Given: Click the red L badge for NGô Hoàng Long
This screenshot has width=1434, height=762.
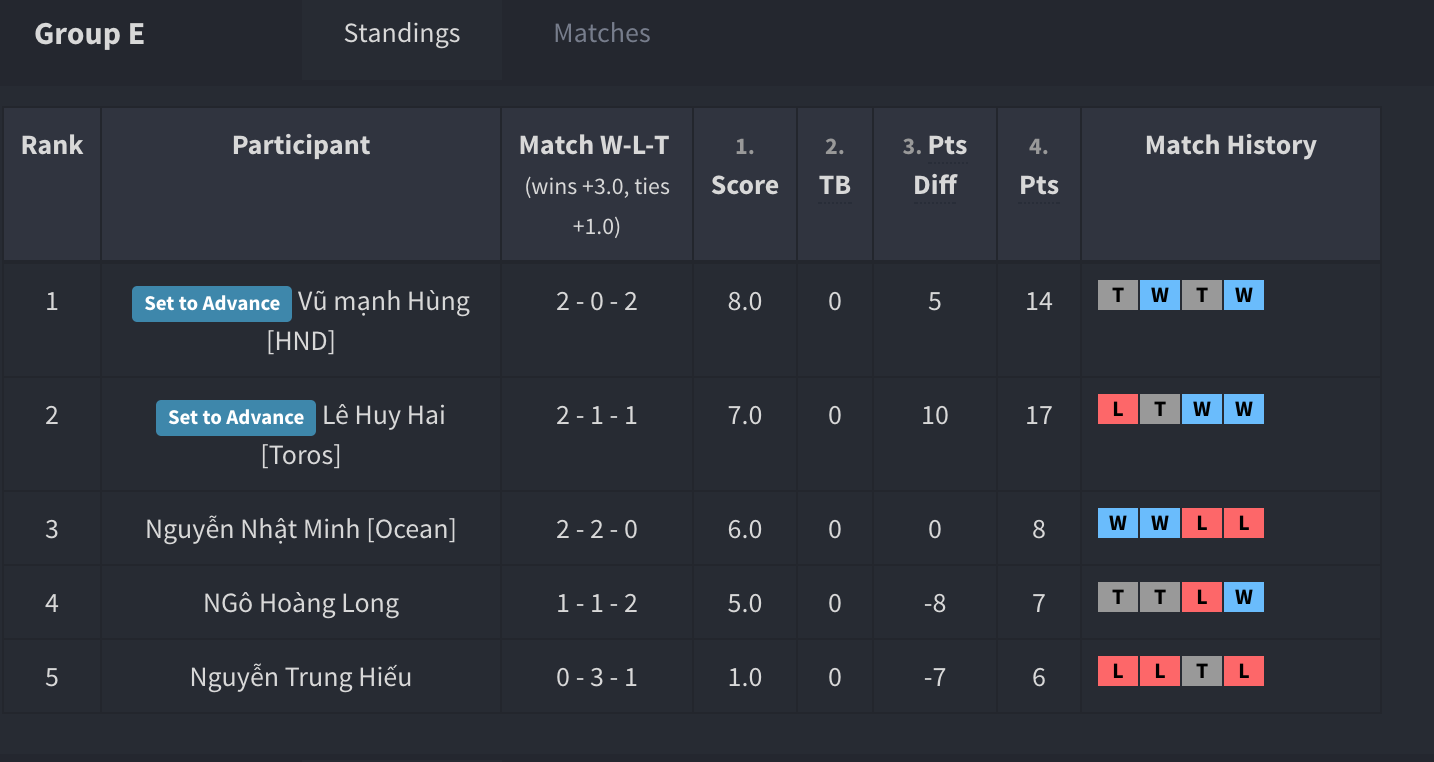Looking at the screenshot, I should 1202,597.
